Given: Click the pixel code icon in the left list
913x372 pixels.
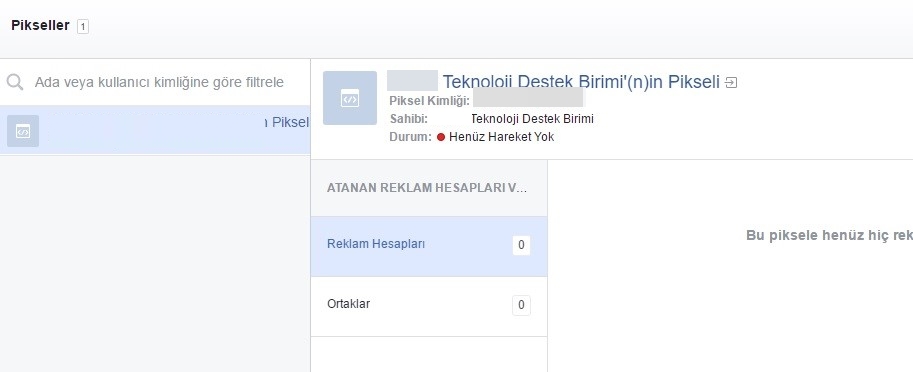Looking at the screenshot, I should (x=23, y=131).
